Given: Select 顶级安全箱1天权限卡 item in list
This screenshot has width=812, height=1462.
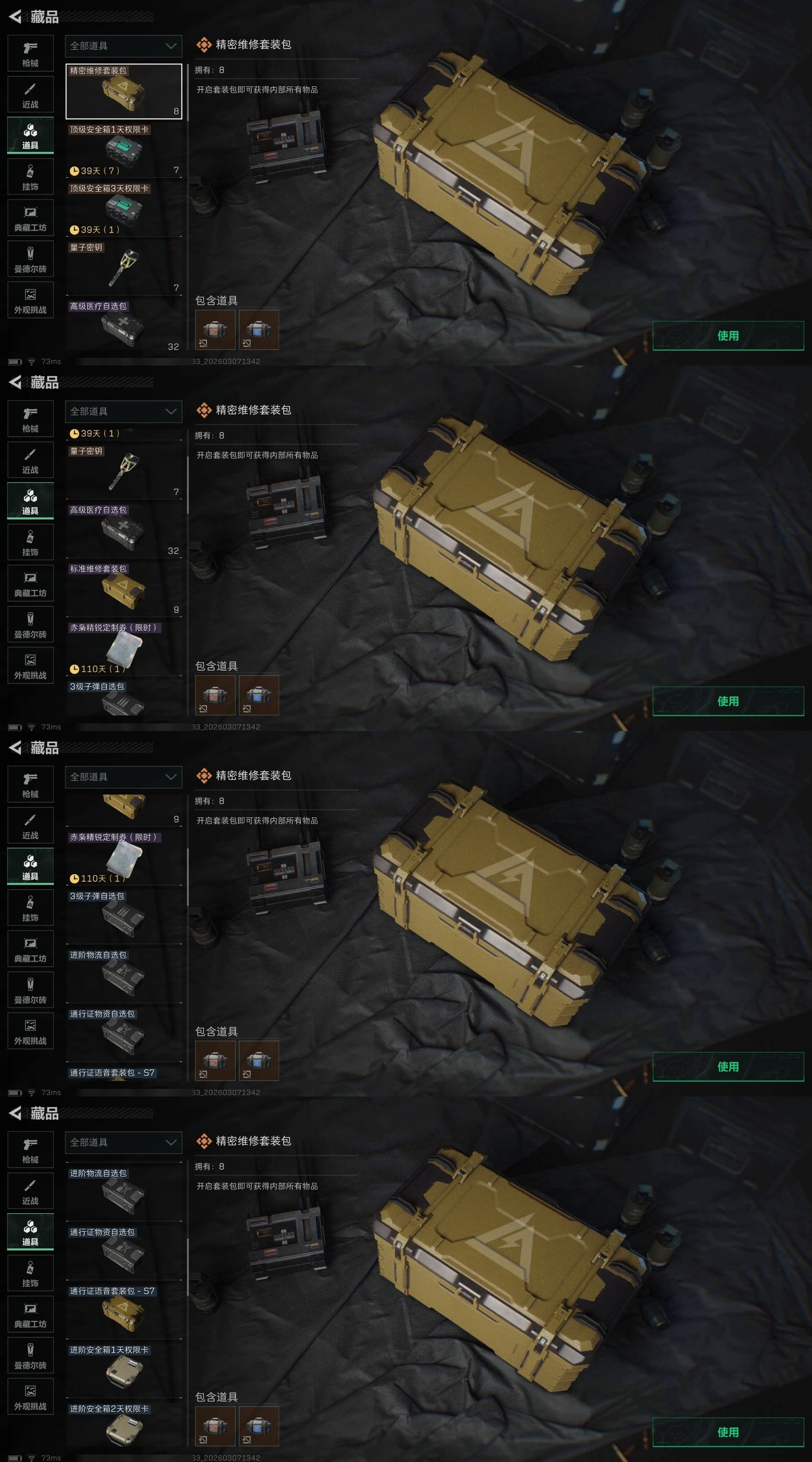Looking at the screenshot, I should pos(124,150).
